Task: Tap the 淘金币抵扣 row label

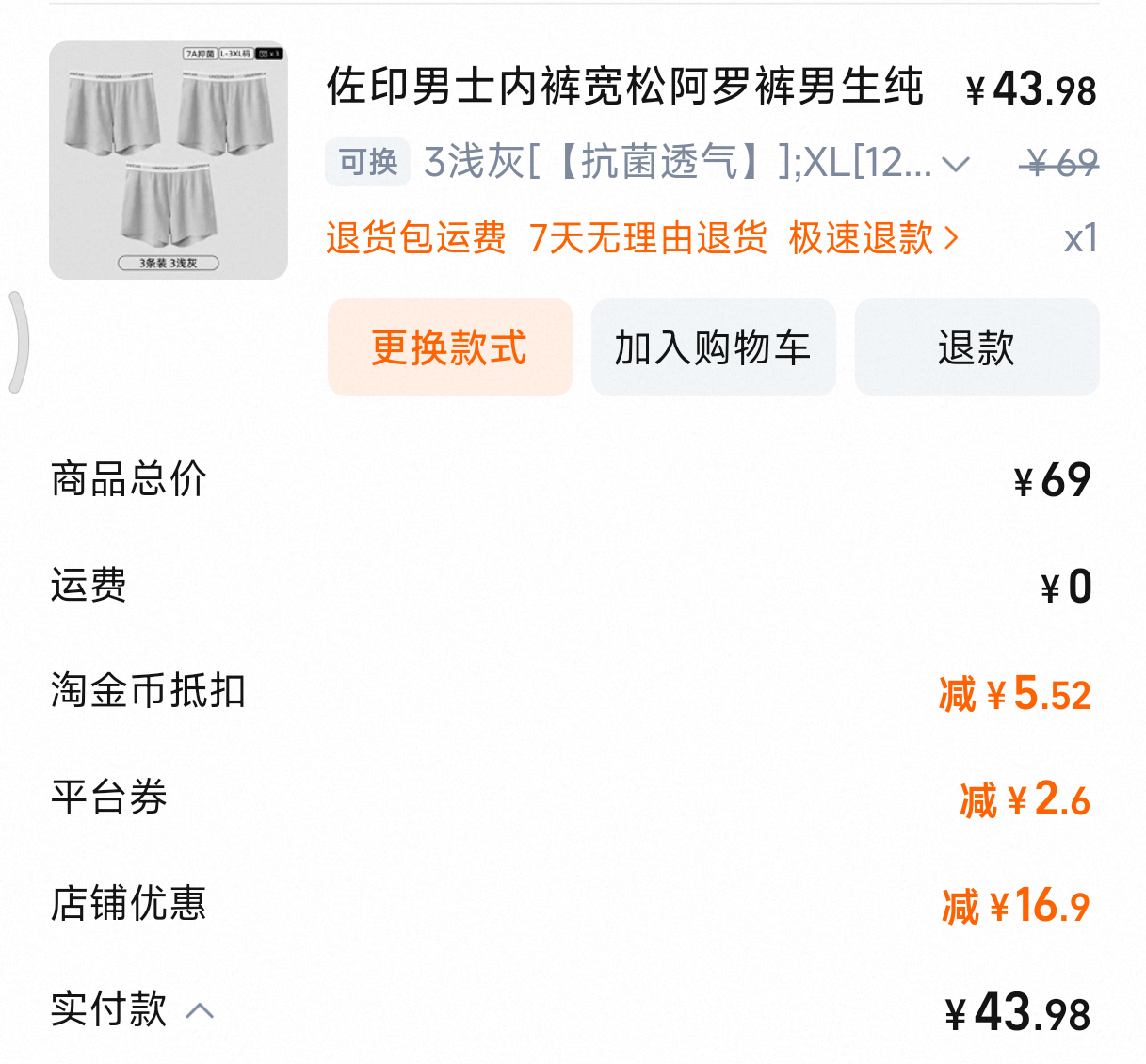Action: click(148, 691)
